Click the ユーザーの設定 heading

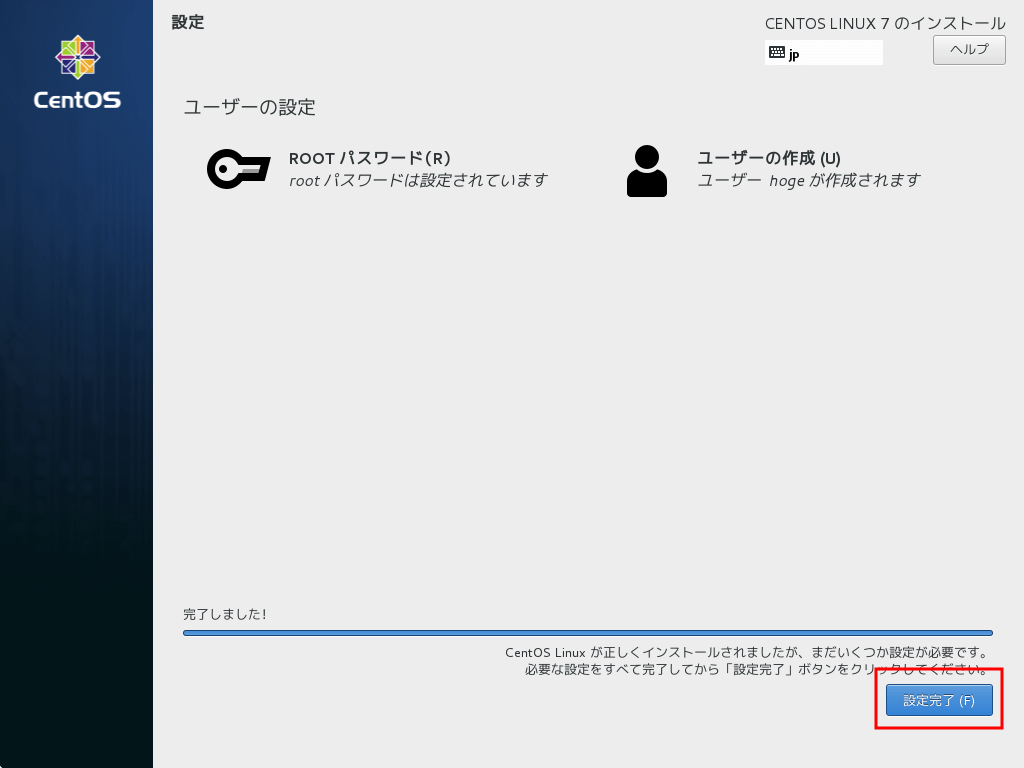click(249, 107)
